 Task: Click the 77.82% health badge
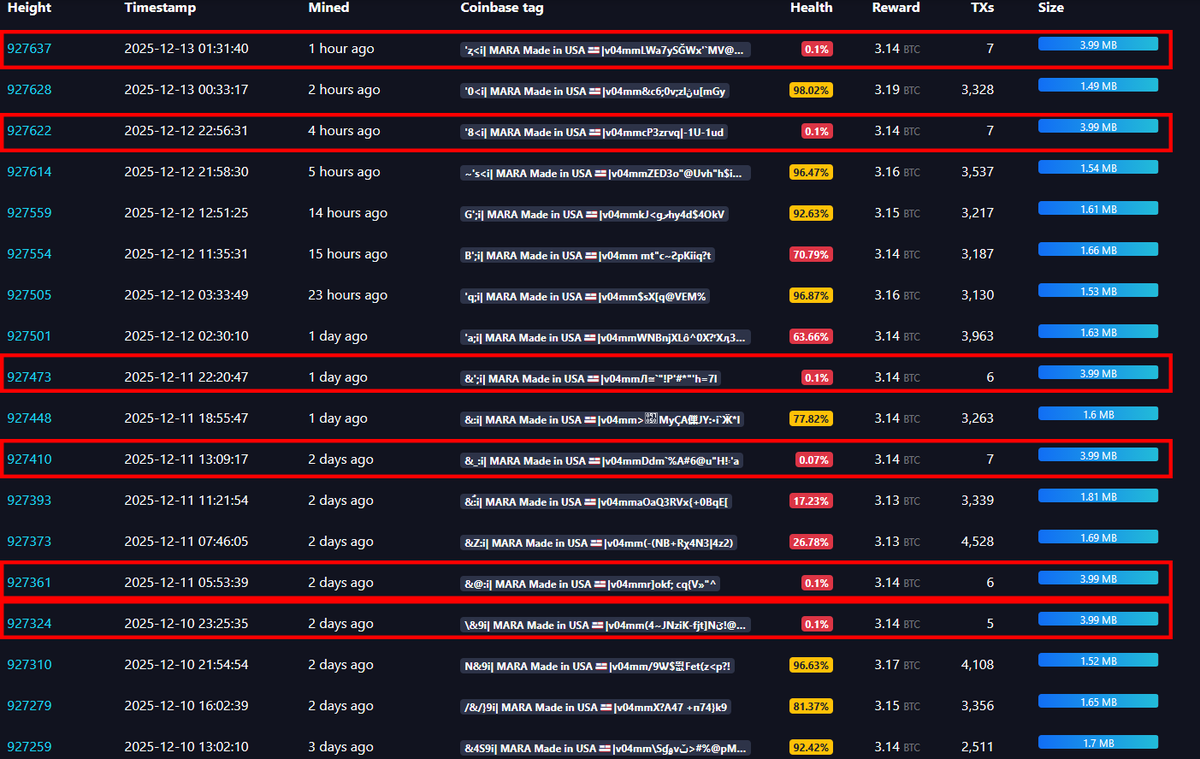tap(811, 418)
